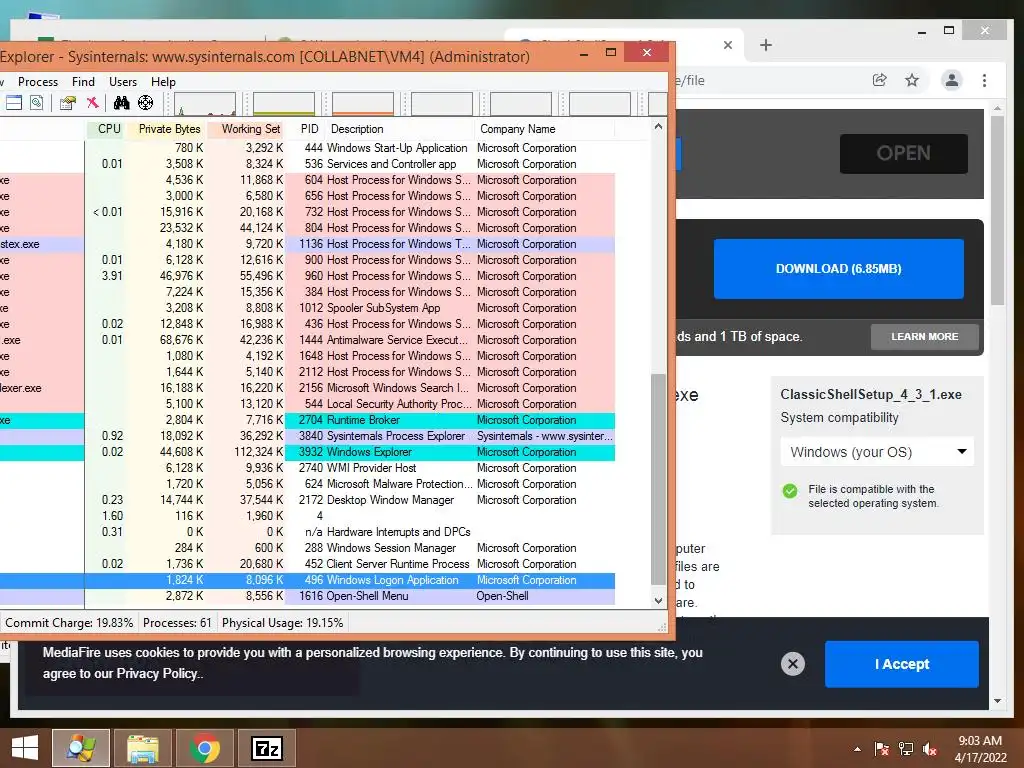Close the active Chrome tab
The width and height of the screenshot is (1024, 768).
click(x=728, y=45)
